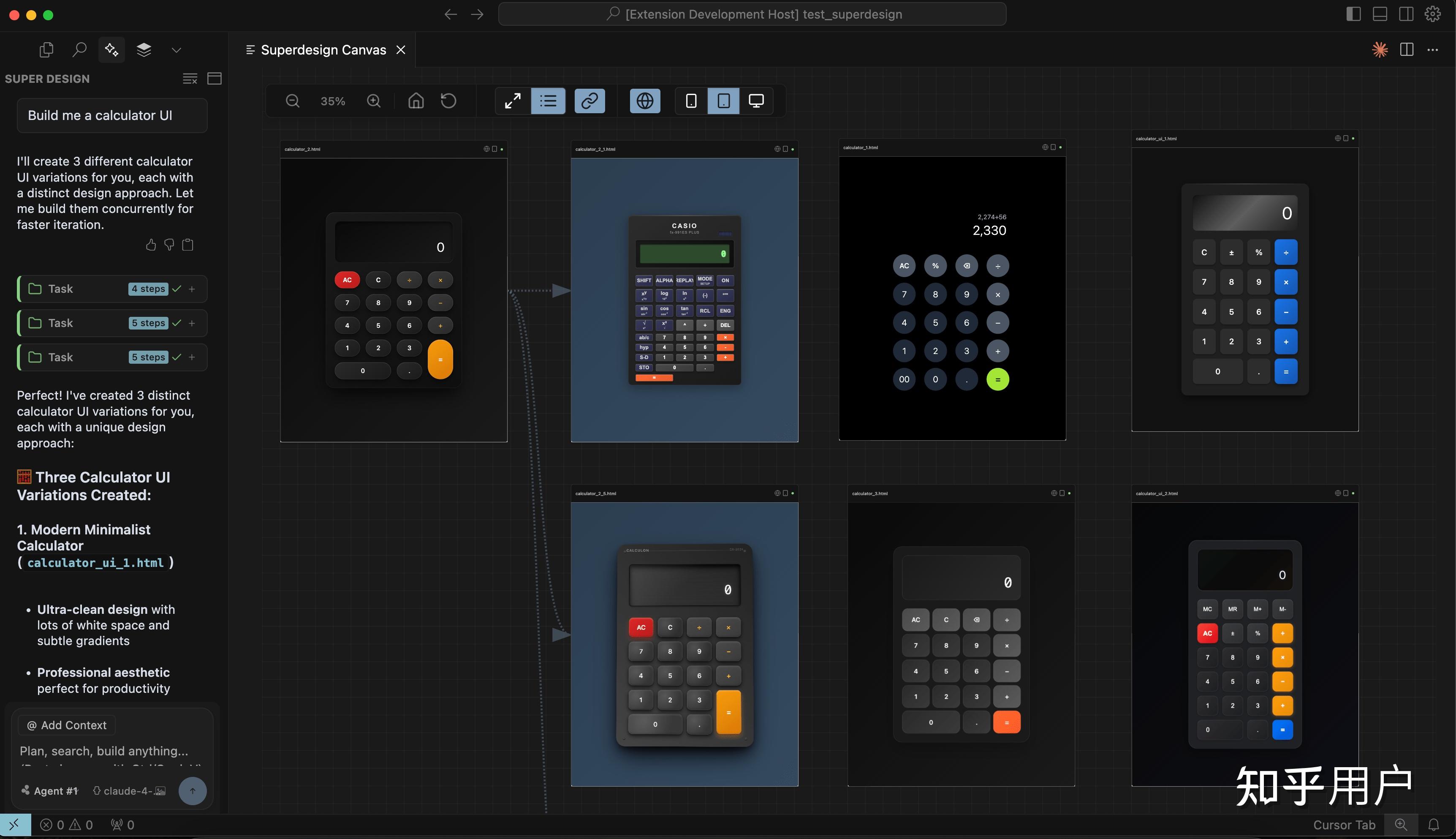Close the Superdesign Canvas tab
This screenshot has height=839, width=1456.
coord(401,50)
